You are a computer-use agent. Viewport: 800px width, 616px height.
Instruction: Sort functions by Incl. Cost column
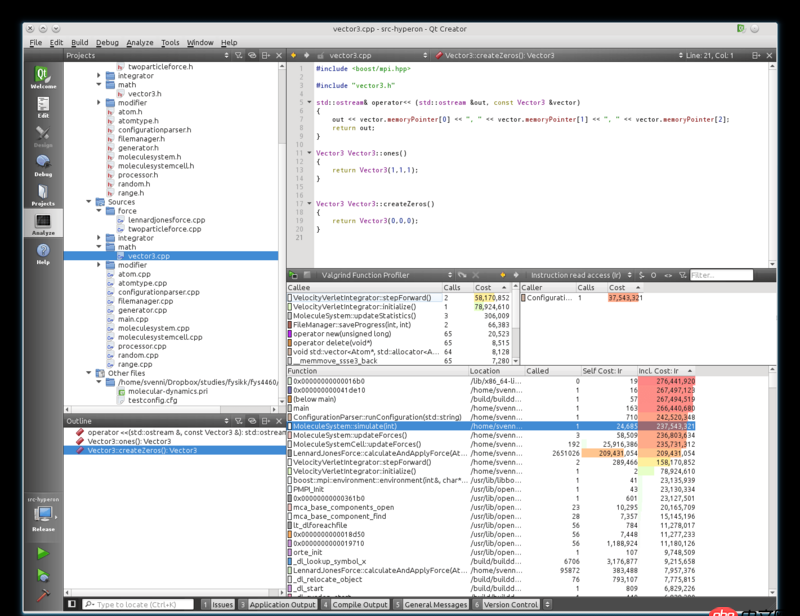[x=665, y=371]
